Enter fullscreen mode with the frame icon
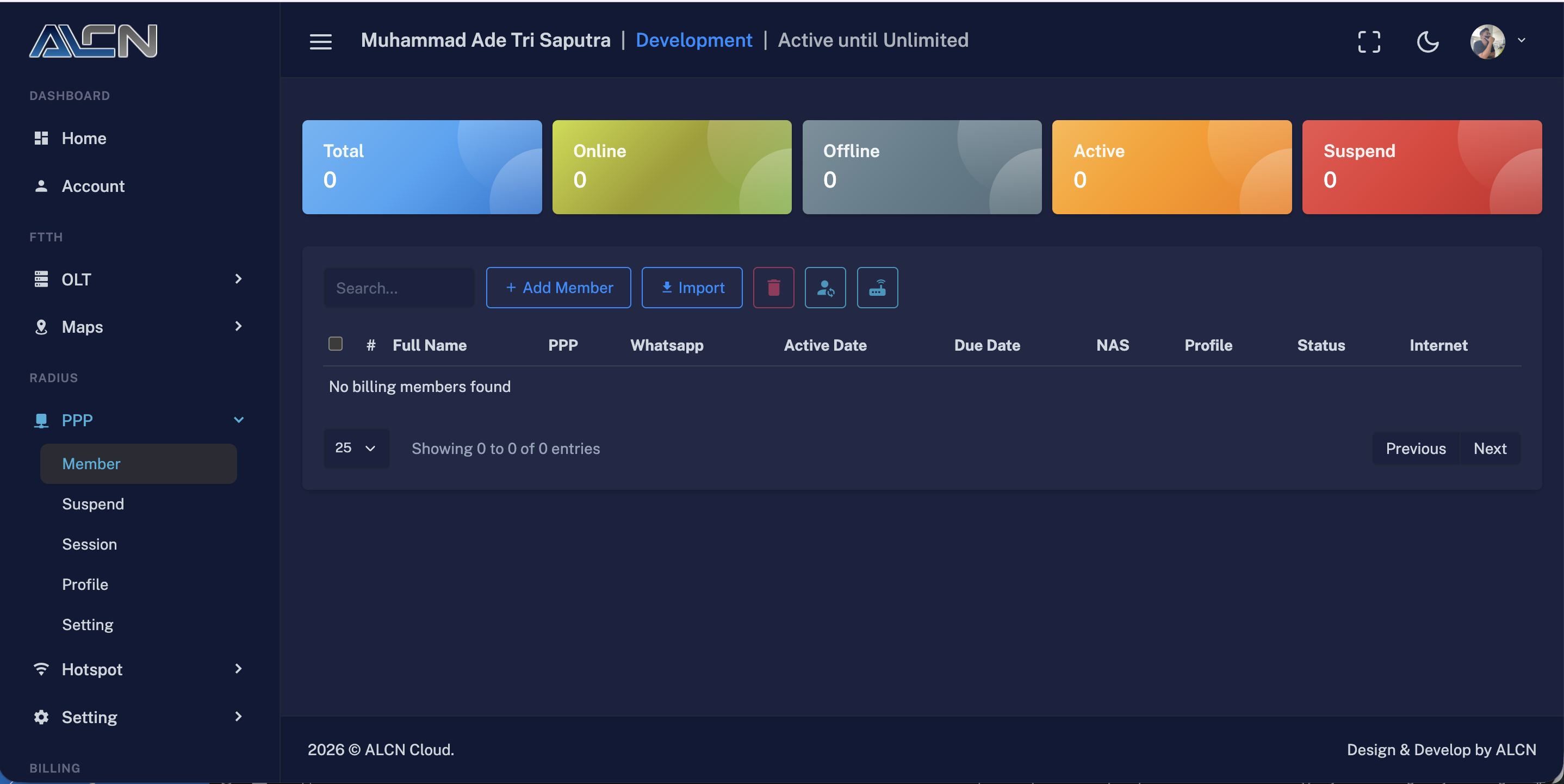 pos(1368,42)
